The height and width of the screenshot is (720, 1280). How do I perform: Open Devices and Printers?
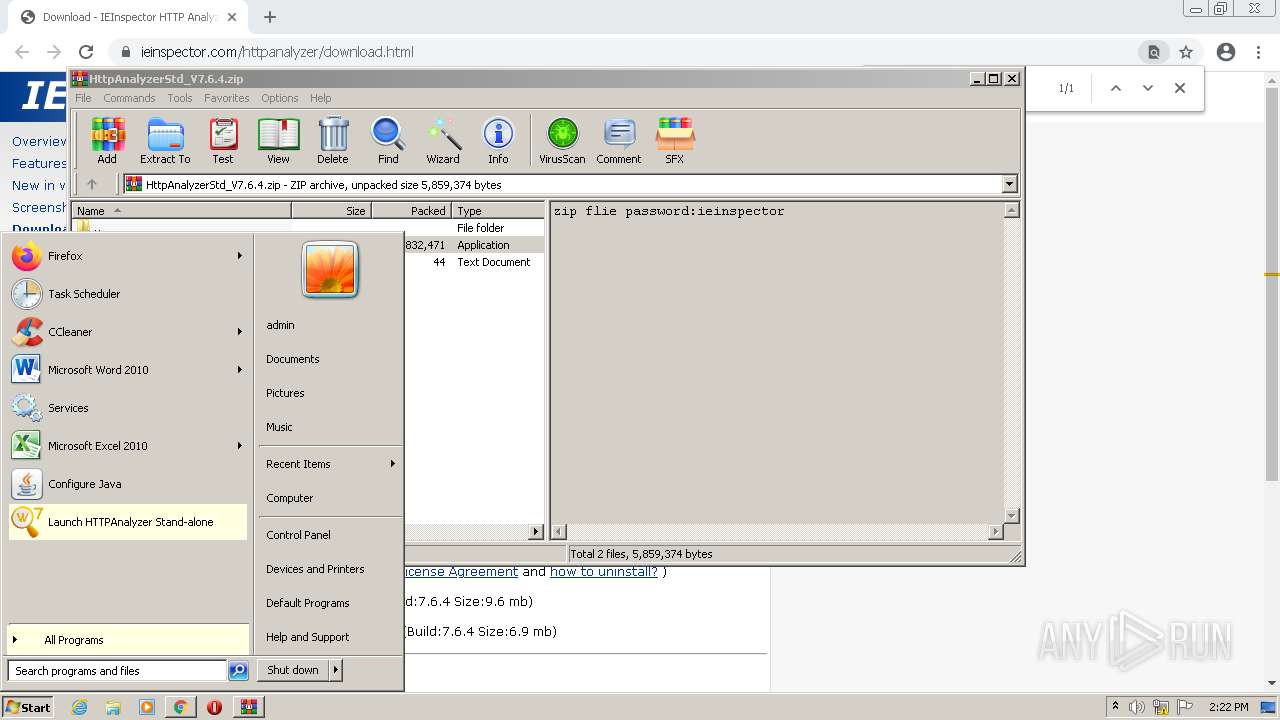315,569
